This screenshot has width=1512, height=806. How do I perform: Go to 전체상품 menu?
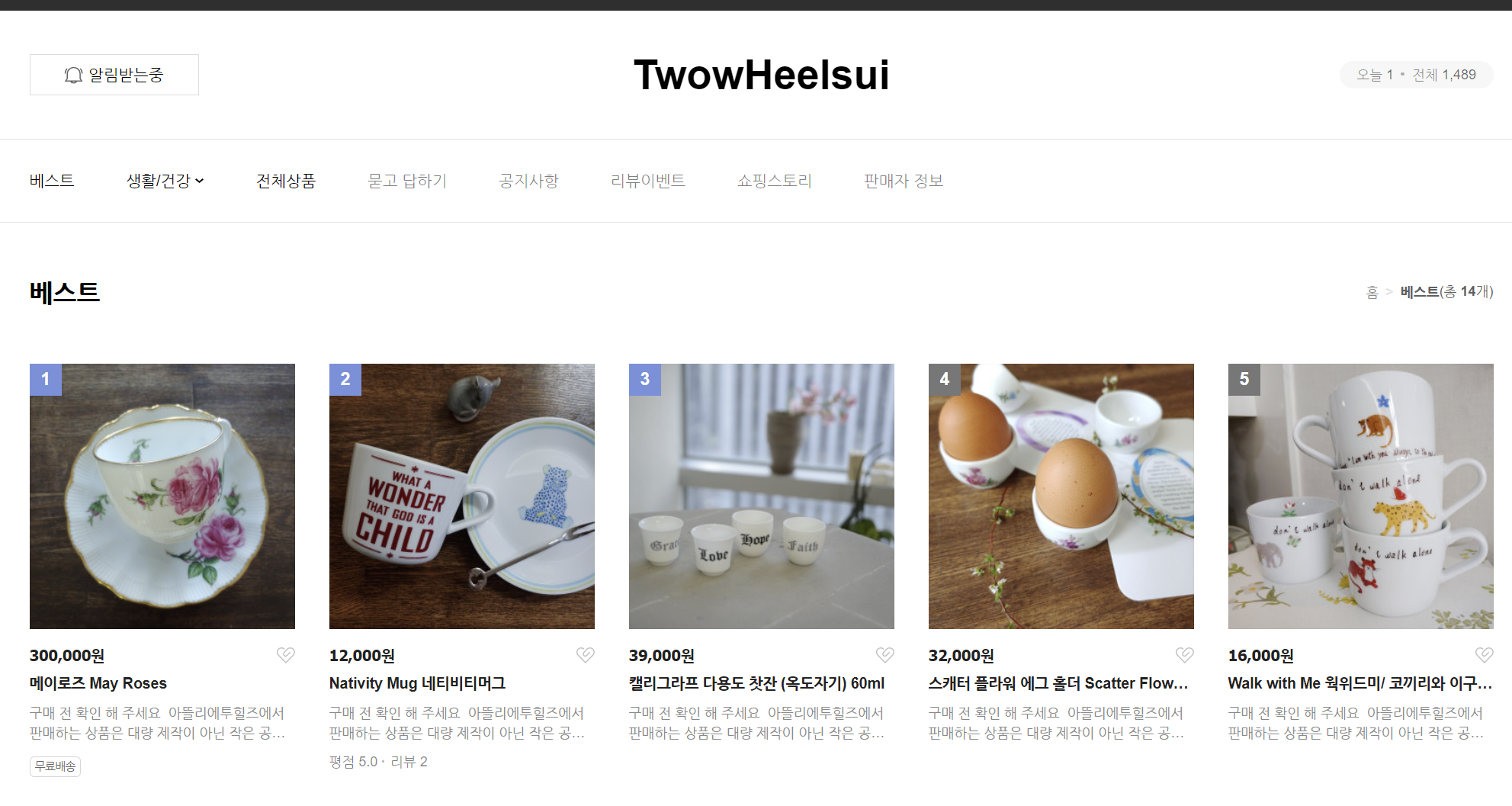click(286, 181)
